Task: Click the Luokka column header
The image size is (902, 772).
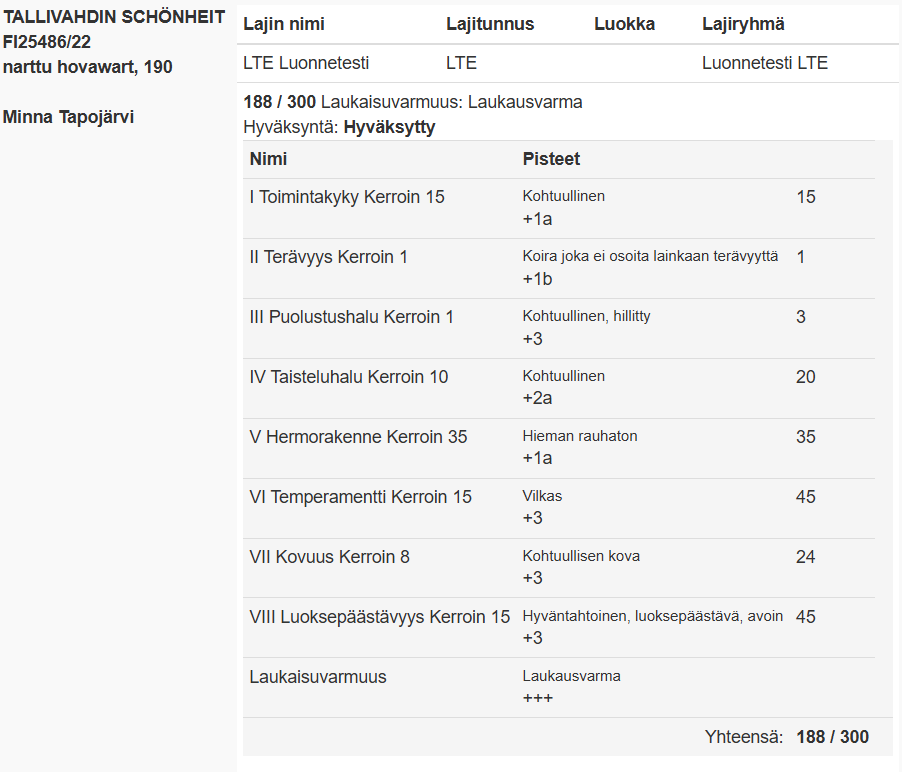Action: pyautogui.click(x=624, y=24)
